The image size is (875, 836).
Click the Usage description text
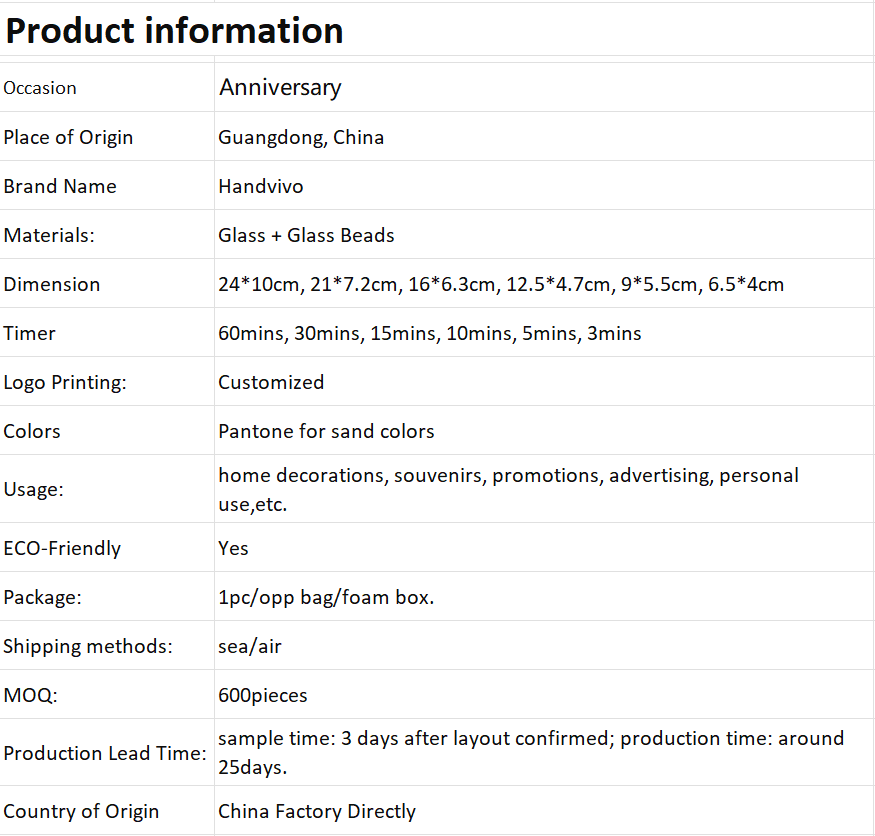click(x=508, y=489)
